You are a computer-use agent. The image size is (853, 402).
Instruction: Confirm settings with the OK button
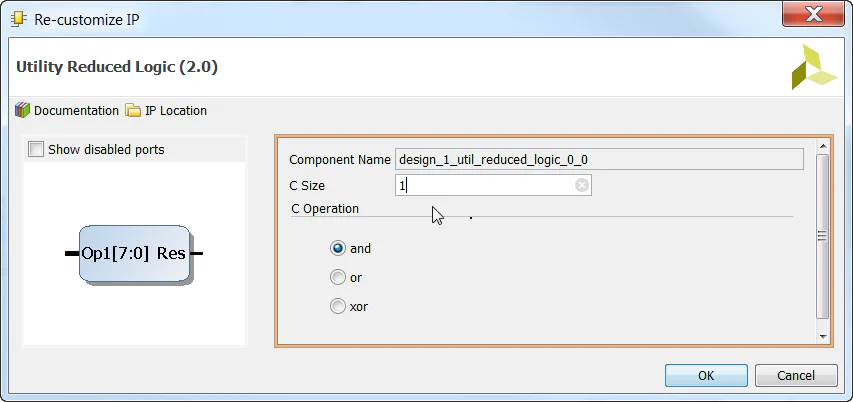coord(706,375)
